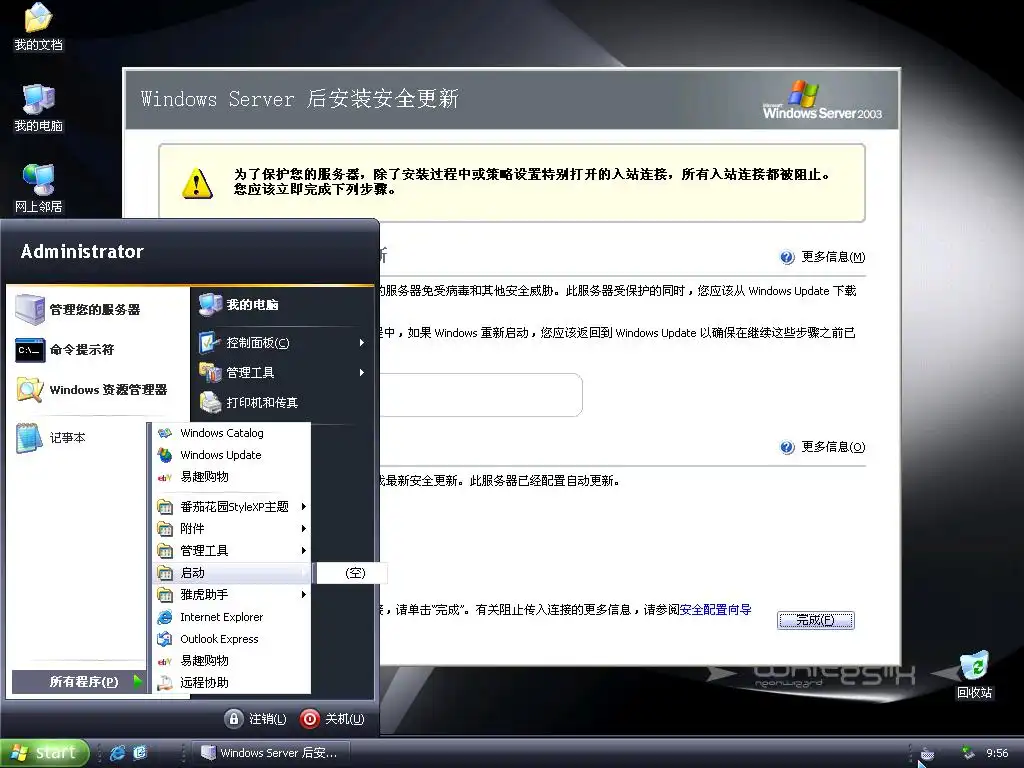Open 更多信息(O) link

833,447
